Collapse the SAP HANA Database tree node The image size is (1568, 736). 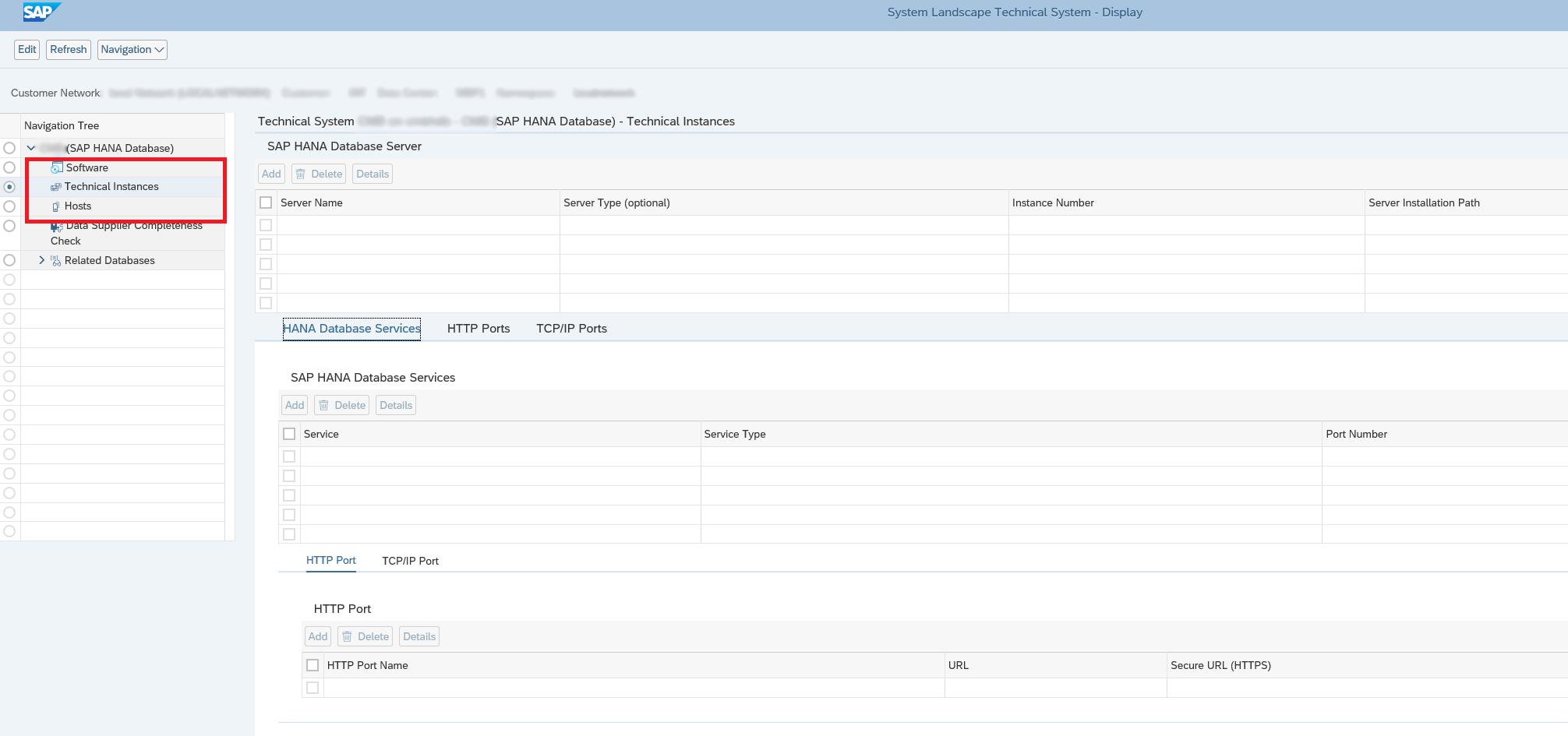tap(31, 148)
